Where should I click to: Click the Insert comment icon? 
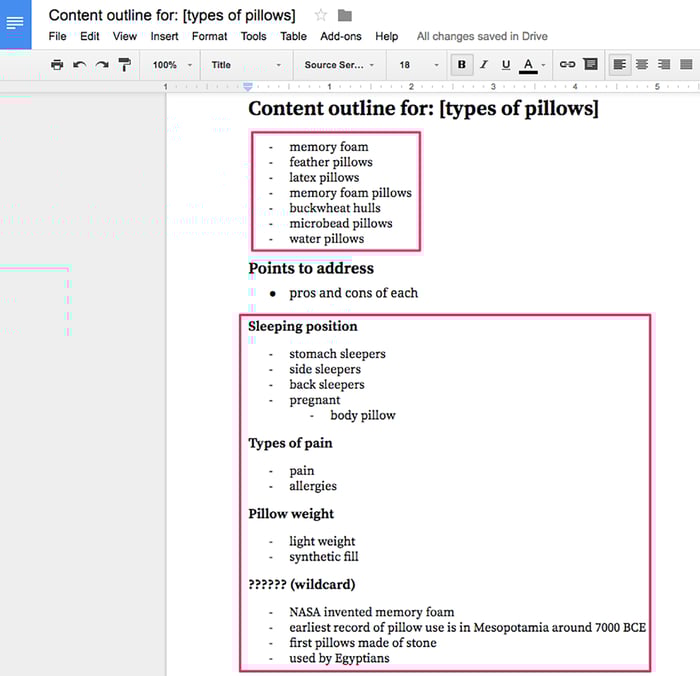590,65
